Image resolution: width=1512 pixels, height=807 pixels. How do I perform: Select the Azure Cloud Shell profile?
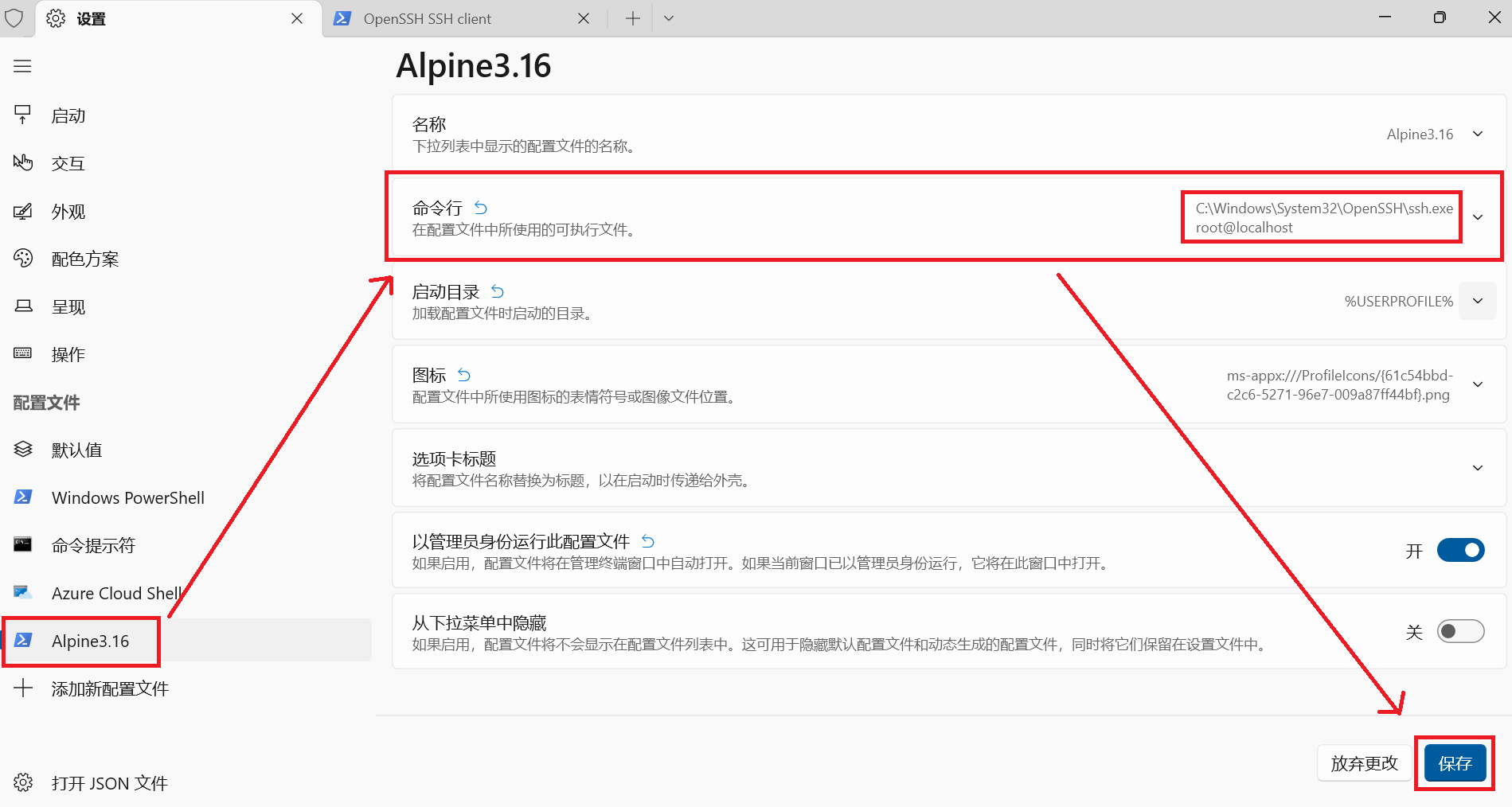point(186,593)
